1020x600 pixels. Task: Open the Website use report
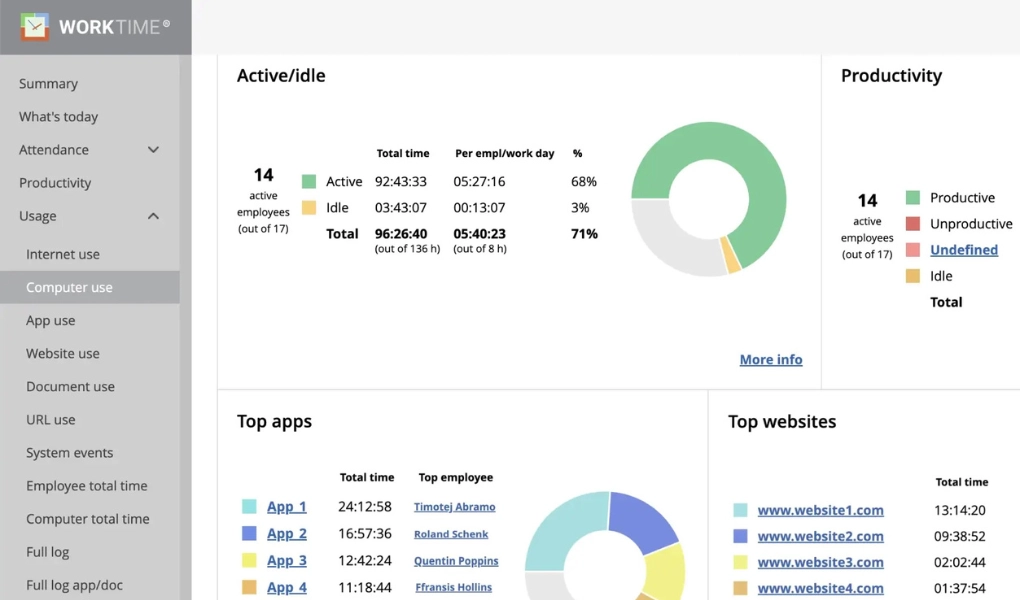(x=62, y=353)
